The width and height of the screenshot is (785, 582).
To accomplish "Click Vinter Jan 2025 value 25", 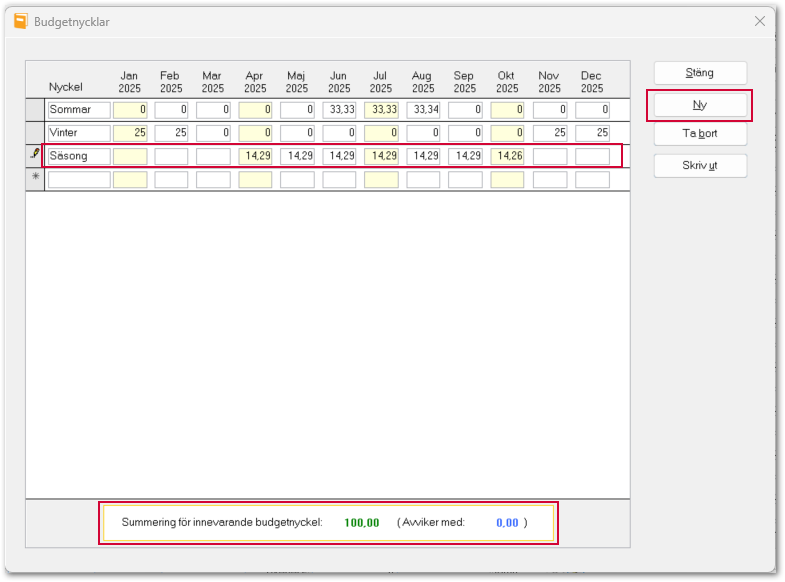I will coord(130,133).
